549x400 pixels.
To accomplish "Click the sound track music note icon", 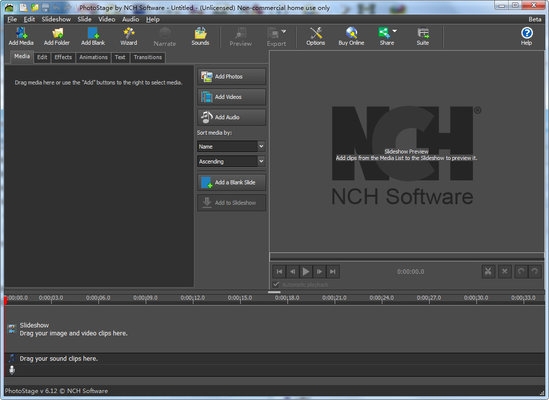I will [12, 358].
